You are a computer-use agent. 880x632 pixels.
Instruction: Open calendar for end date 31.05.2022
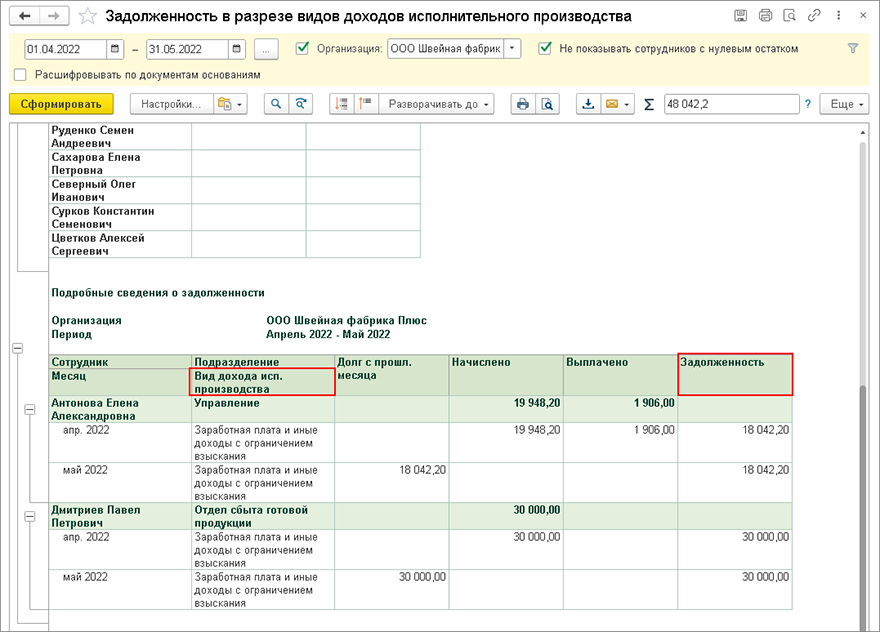point(237,49)
